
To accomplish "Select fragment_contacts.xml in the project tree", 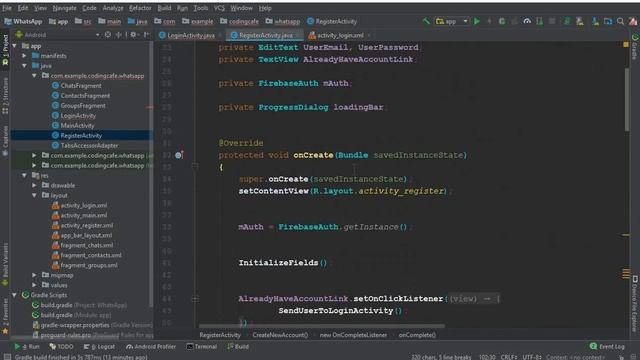I will coord(91,255).
